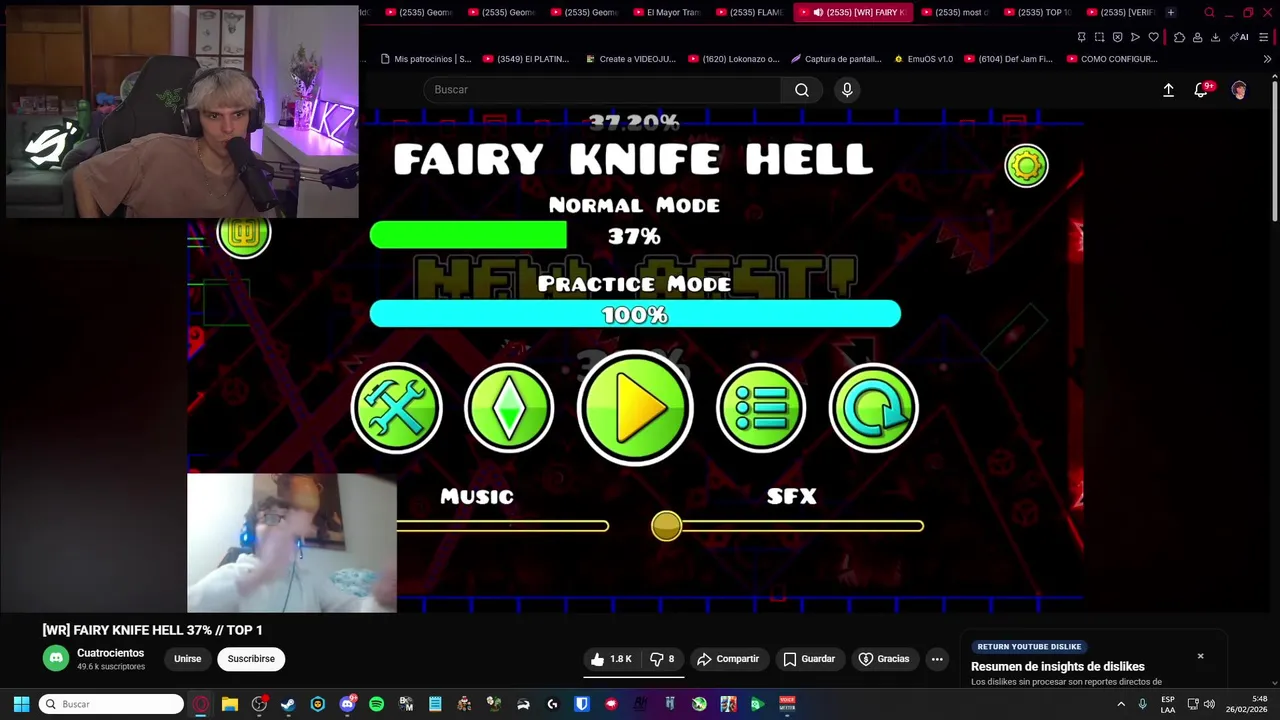Image resolution: width=1280 pixels, height=720 pixels.
Task: Open Steam from the taskbar
Action: tap(288, 704)
